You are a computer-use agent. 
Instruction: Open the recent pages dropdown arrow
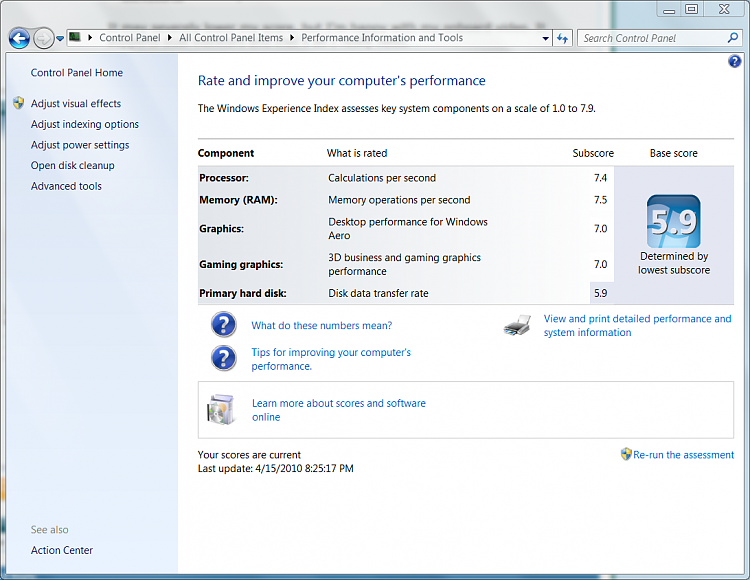(60, 38)
